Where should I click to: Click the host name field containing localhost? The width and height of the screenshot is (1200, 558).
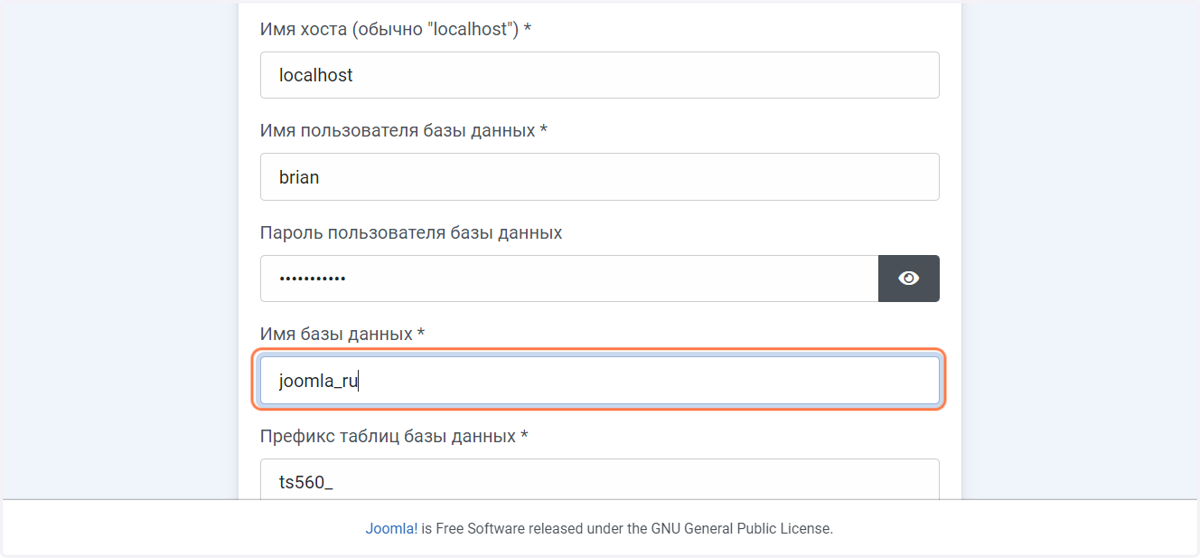pyautogui.click(x=600, y=75)
